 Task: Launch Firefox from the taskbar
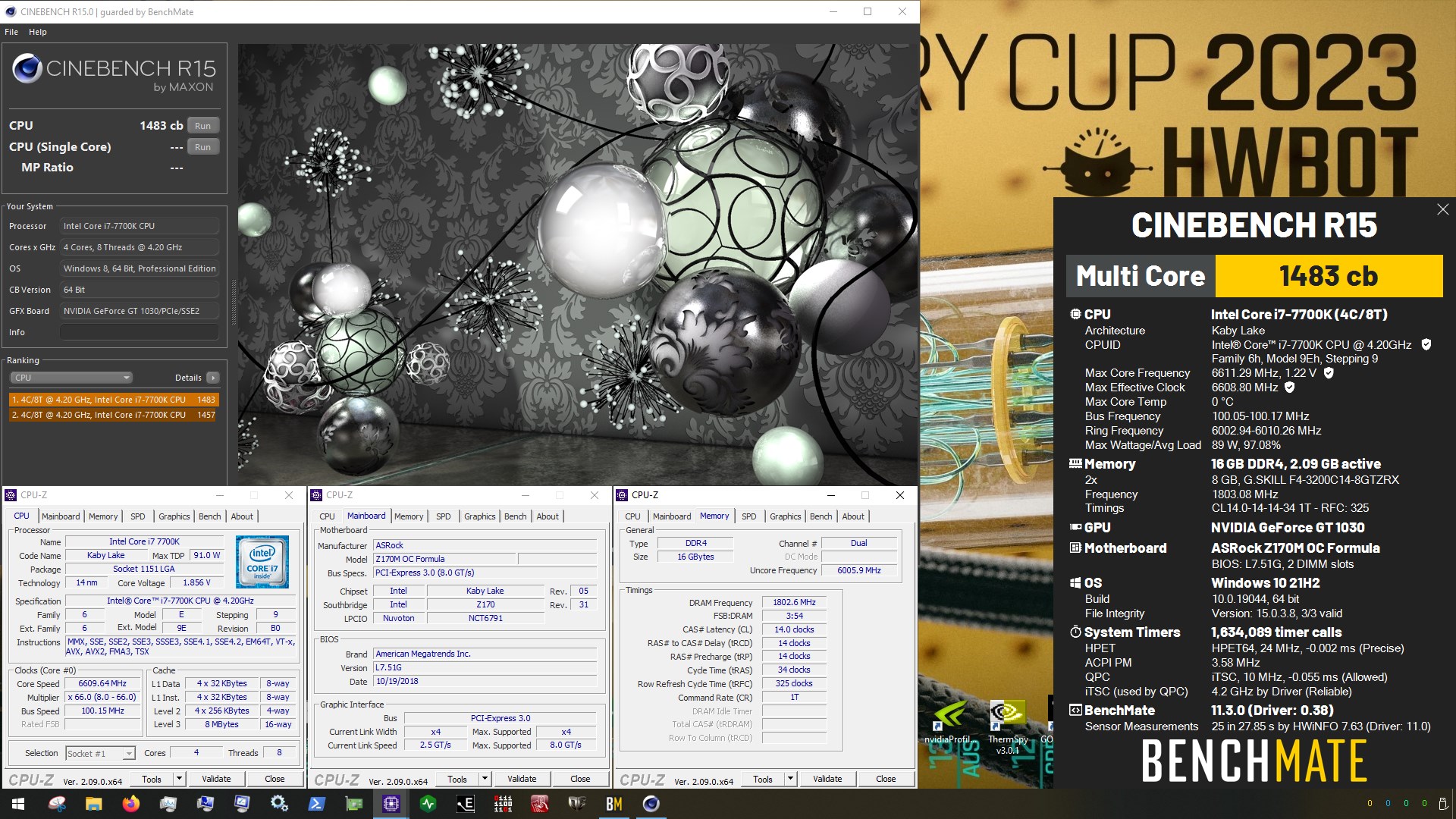click(x=131, y=804)
